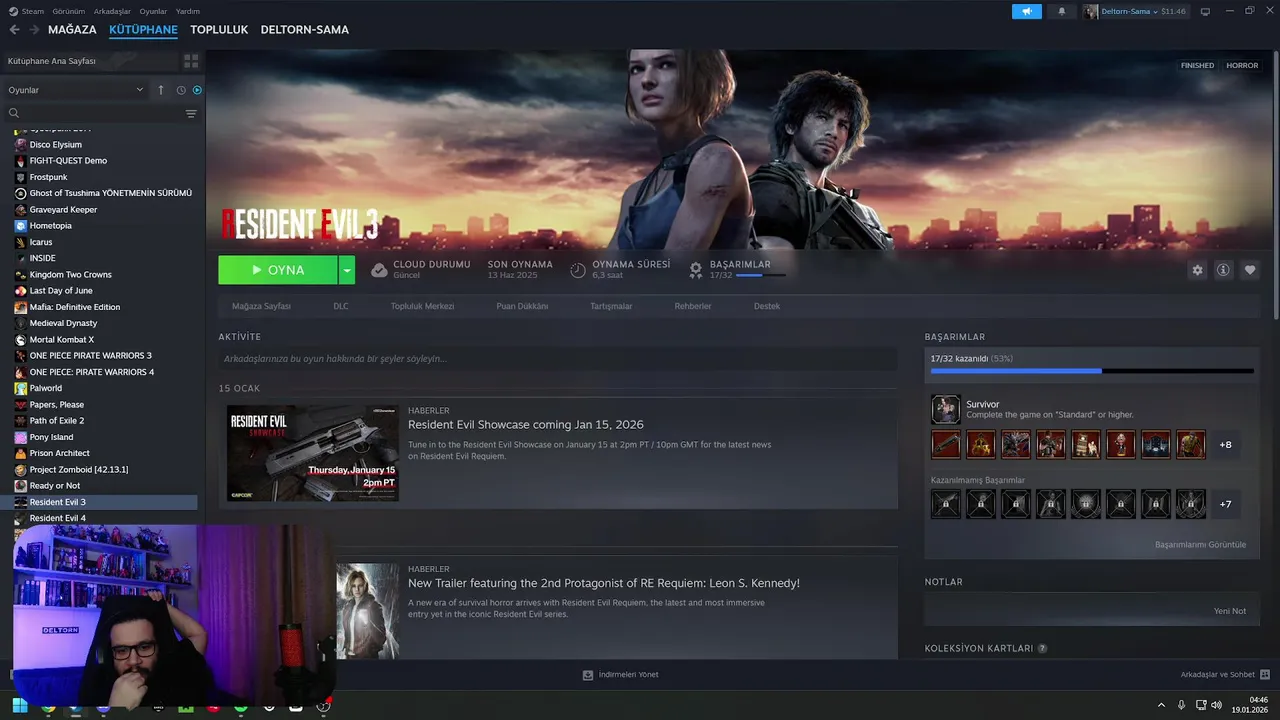Open the Arkadaşlar menu
The width and height of the screenshot is (1280, 720).
pos(112,11)
